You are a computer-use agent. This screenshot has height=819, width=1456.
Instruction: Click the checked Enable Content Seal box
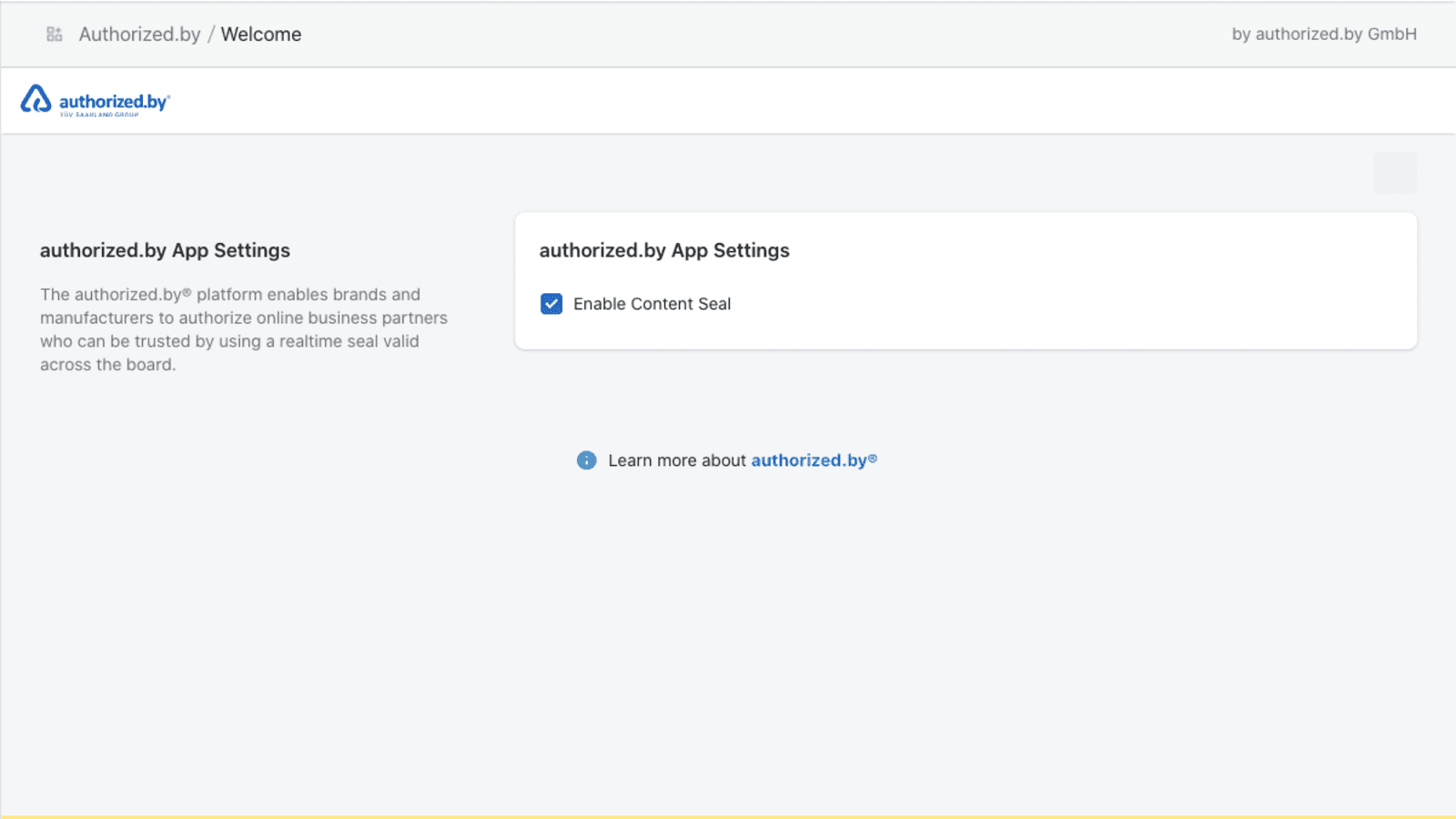[551, 303]
